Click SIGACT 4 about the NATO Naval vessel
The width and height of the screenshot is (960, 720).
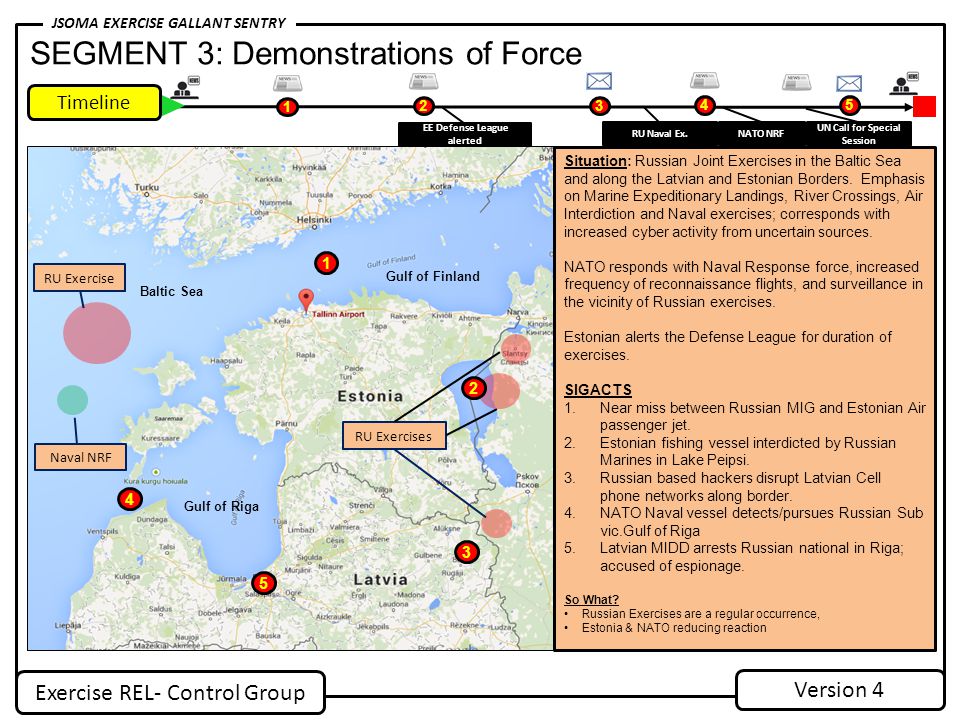coord(744,522)
